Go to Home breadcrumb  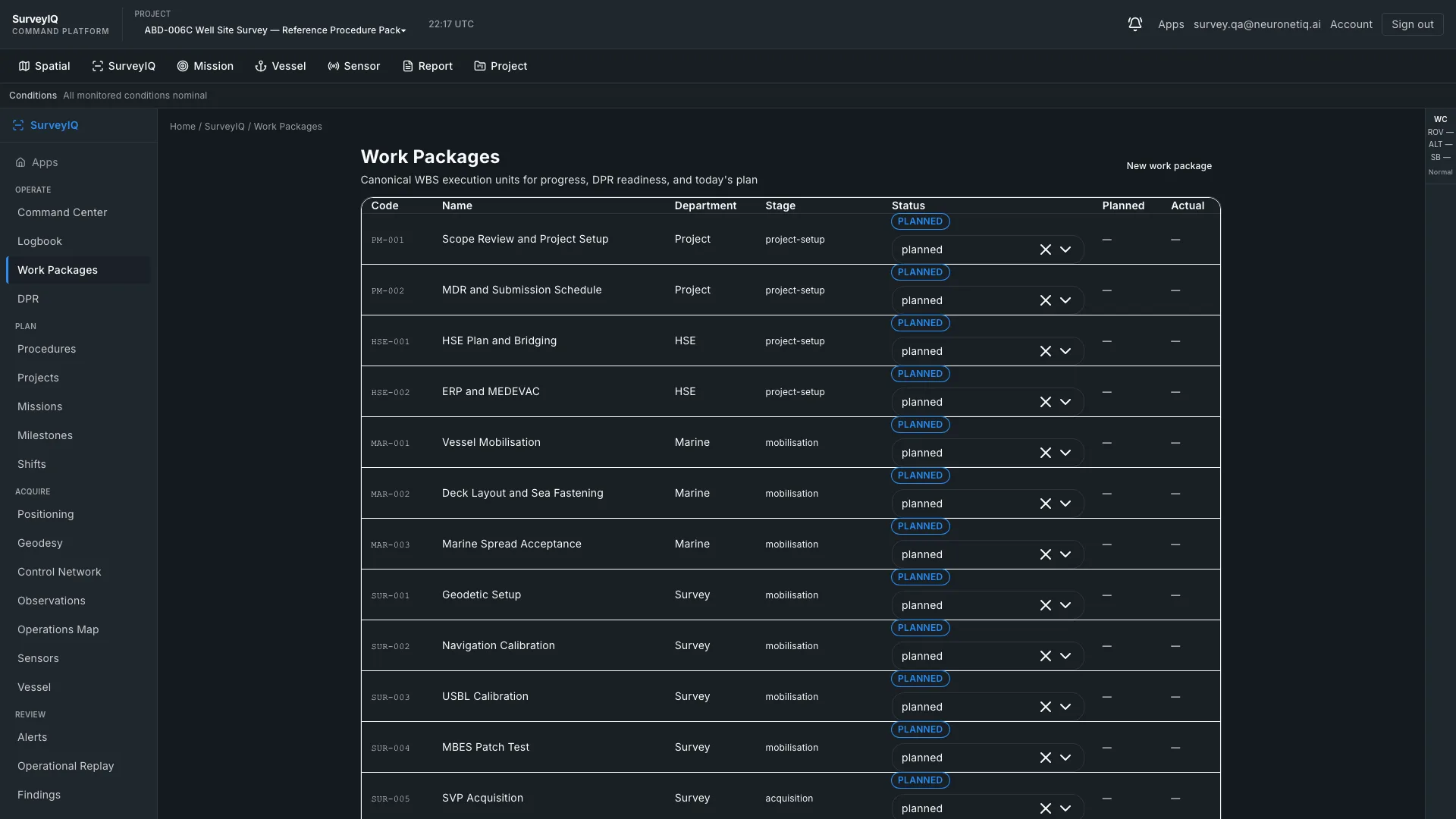(x=183, y=127)
